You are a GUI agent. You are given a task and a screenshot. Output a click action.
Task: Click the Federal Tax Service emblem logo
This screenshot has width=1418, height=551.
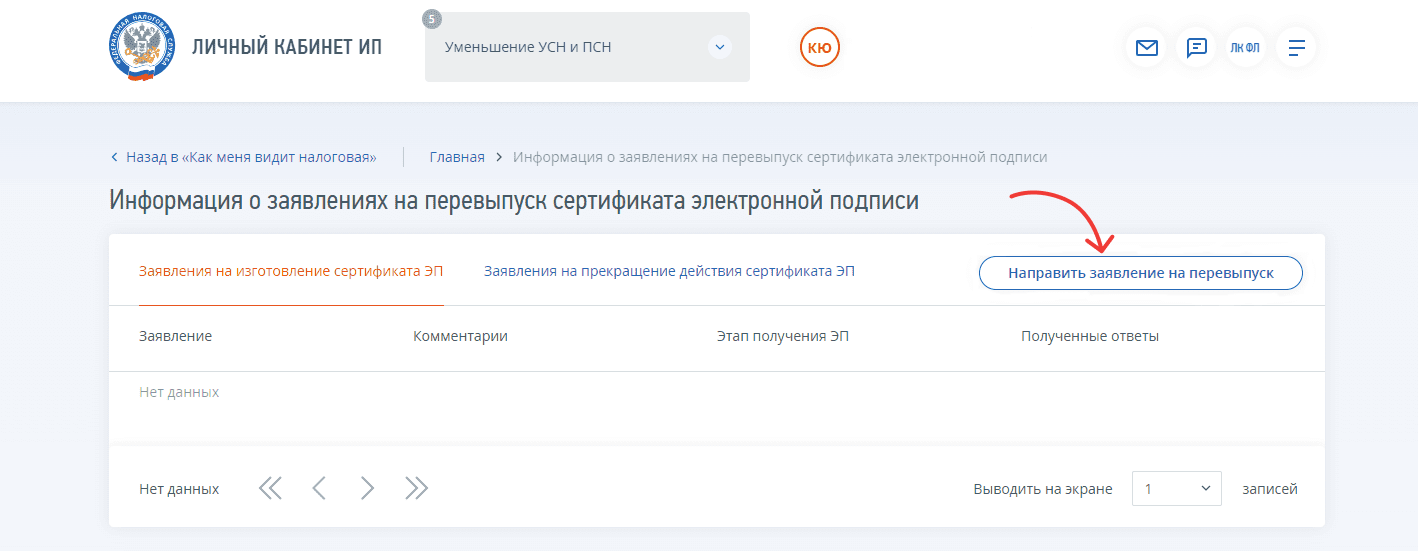(x=140, y=48)
